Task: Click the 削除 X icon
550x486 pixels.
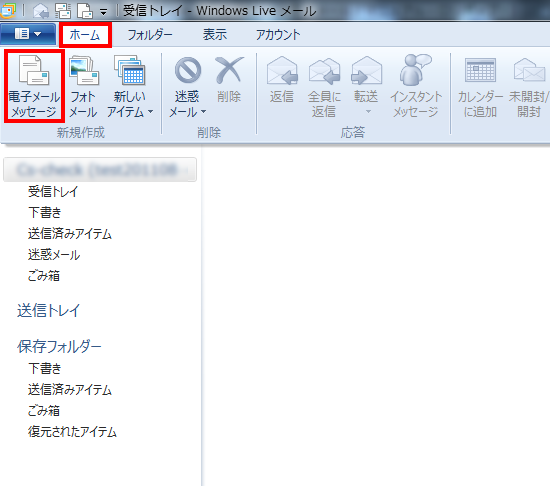Action: [229, 70]
